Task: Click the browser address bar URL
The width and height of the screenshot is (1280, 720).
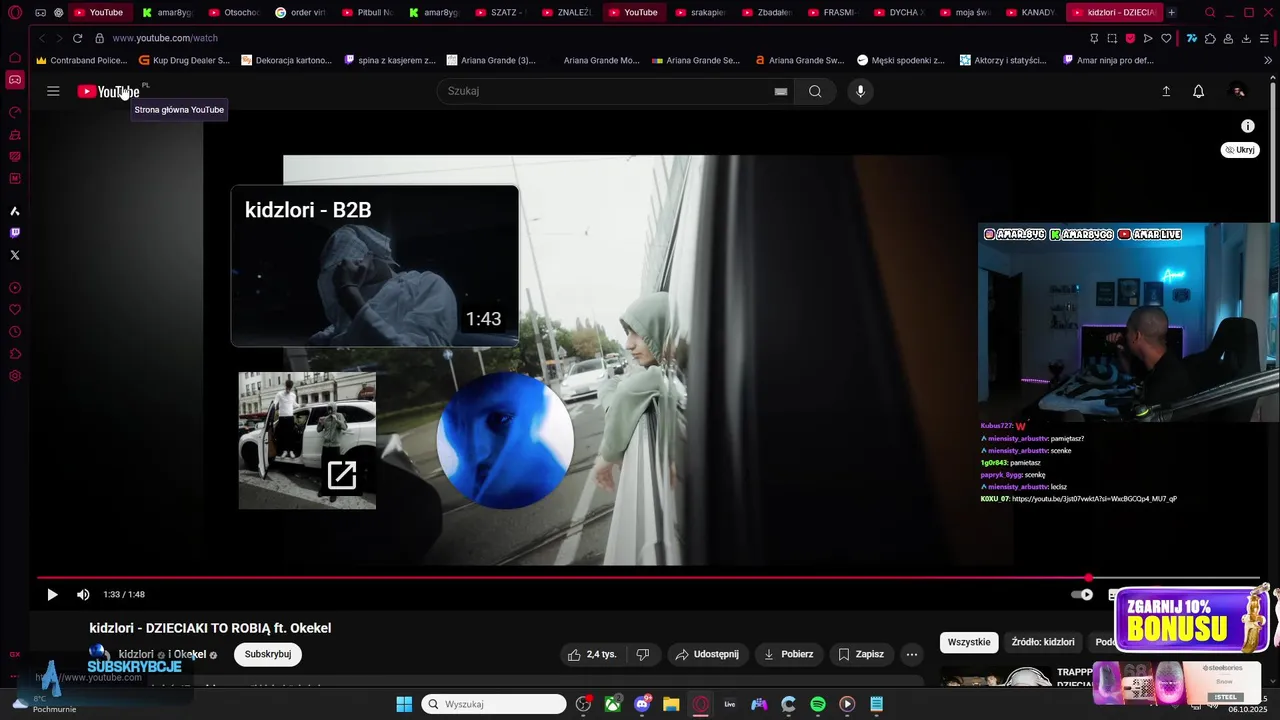Action: (x=165, y=38)
